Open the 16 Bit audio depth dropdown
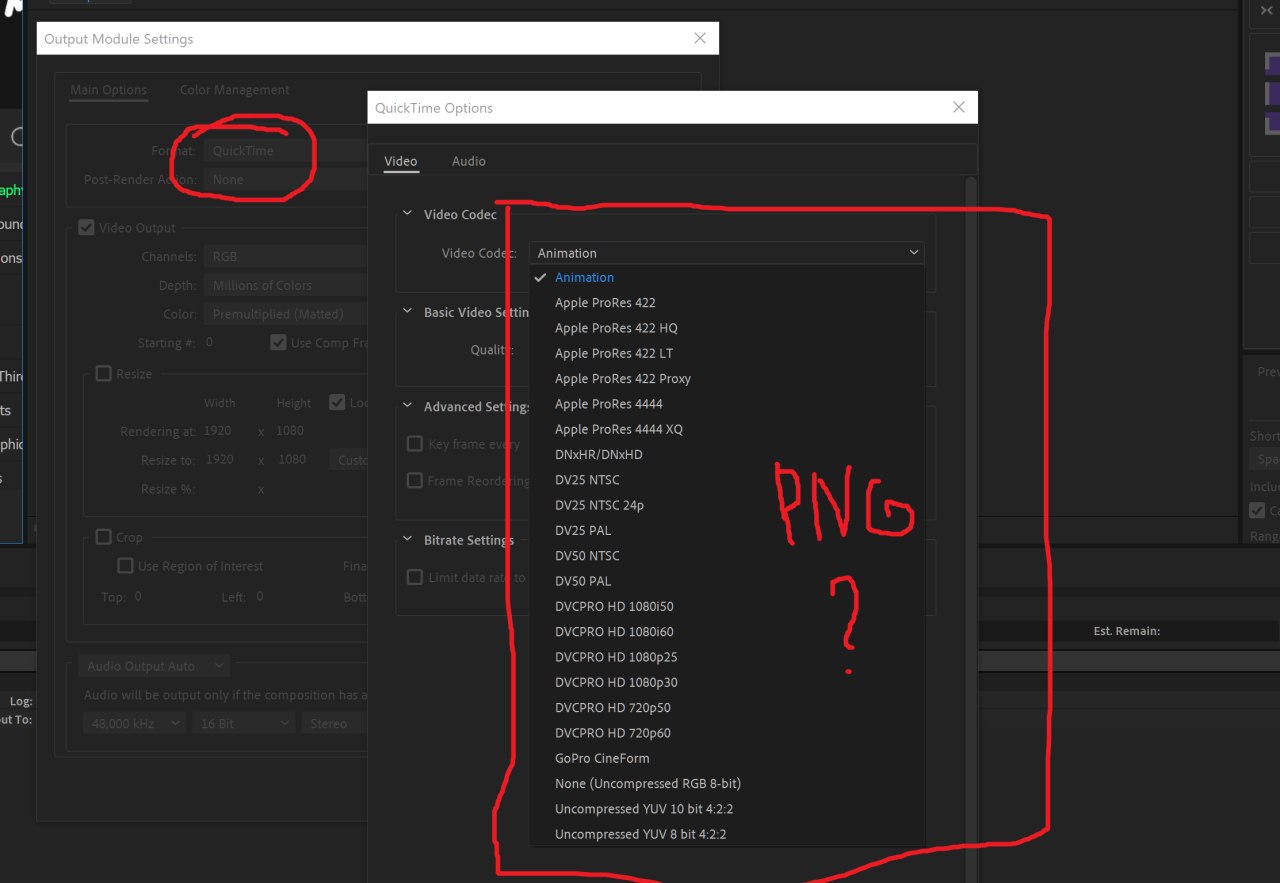The width and height of the screenshot is (1280, 883). 243,723
